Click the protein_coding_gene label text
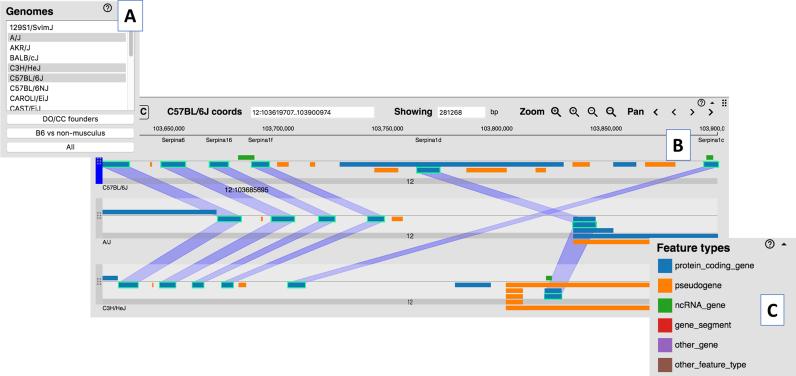The width and height of the screenshot is (796, 376). click(714, 266)
